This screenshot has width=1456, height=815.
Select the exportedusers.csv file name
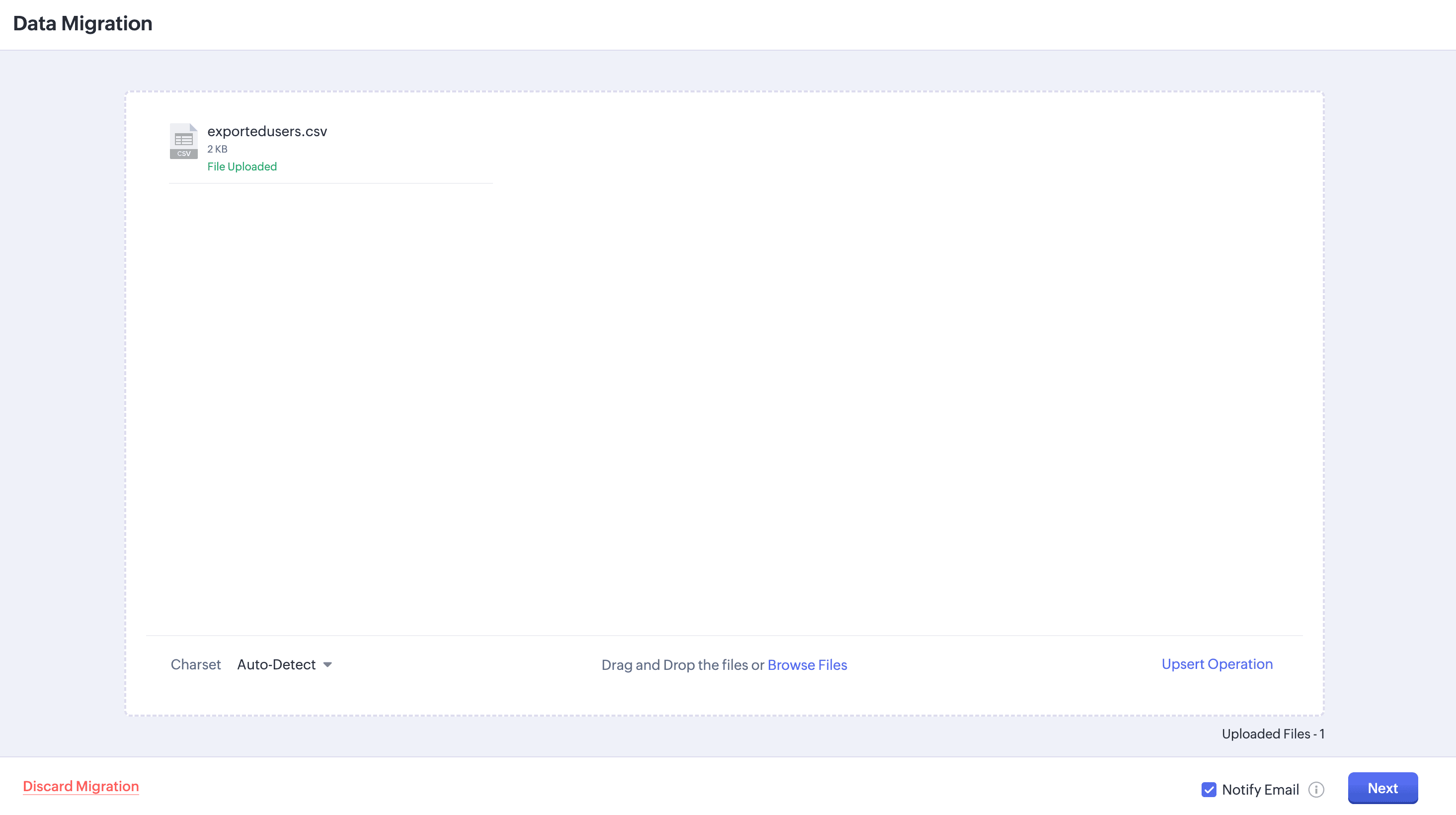point(267,131)
